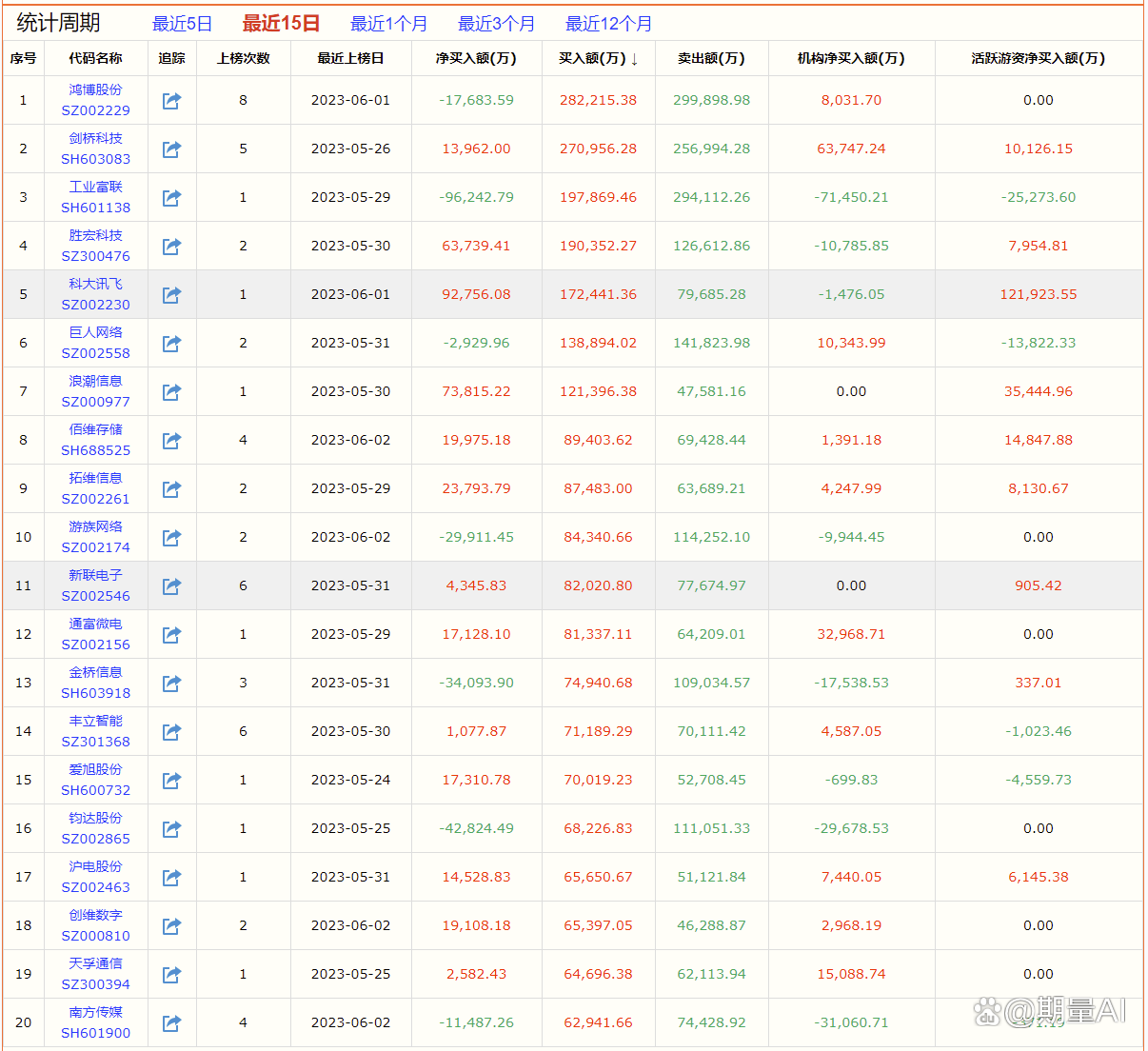The image size is (1148, 1051).
Task: Click the track icon for 鸿博股份
Action: tap(171, 101)
